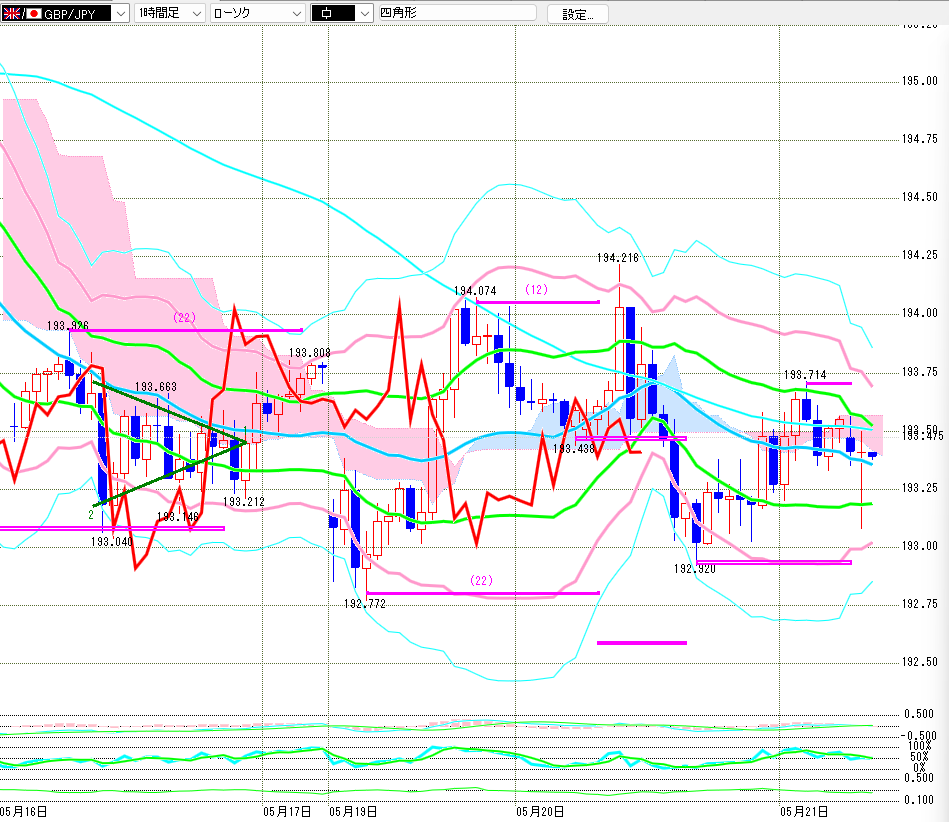
Task: Click the 192.75 price axis label
Action: click(919, 603)
